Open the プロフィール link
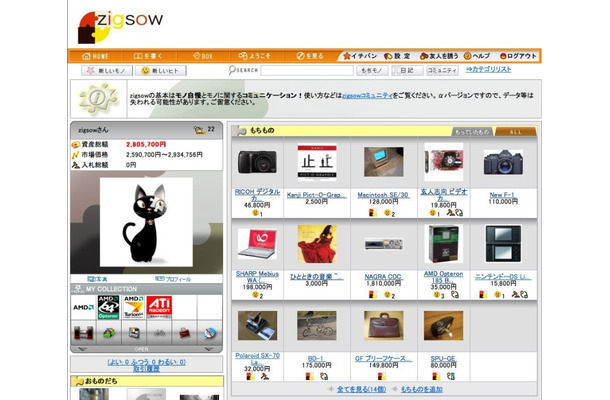This screenshot has height=400, width=610. point(173,279)
